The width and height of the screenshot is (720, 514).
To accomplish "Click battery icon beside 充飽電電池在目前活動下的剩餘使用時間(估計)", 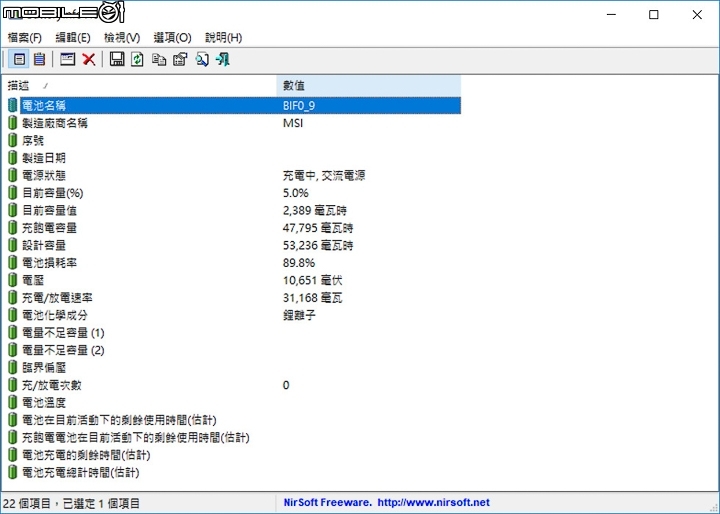I will pyautogui.click(x=13, y=437).
